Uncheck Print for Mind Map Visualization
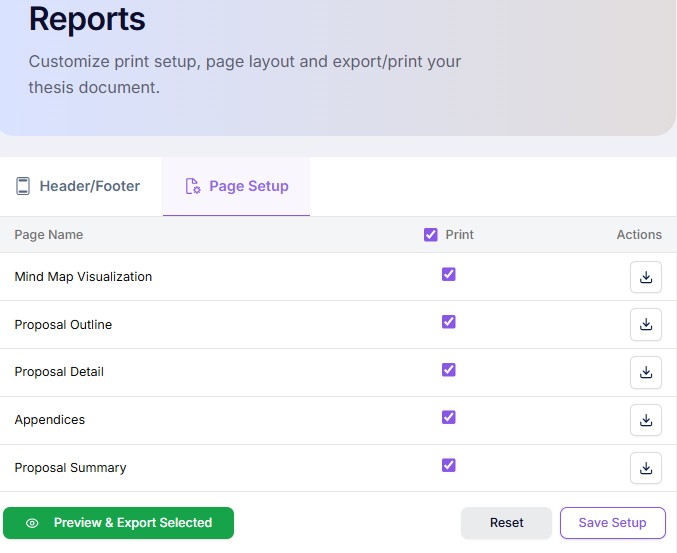Viewport: 677px width, 553px height. coord(449,274)
